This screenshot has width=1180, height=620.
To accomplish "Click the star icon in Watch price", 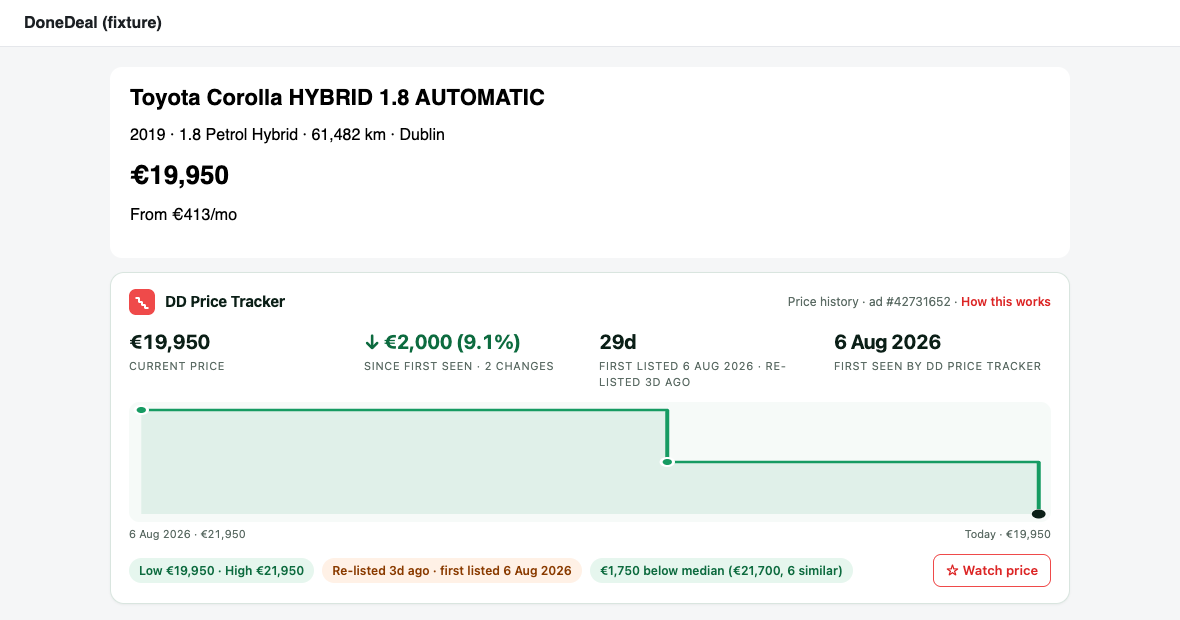I will point(952,570).
